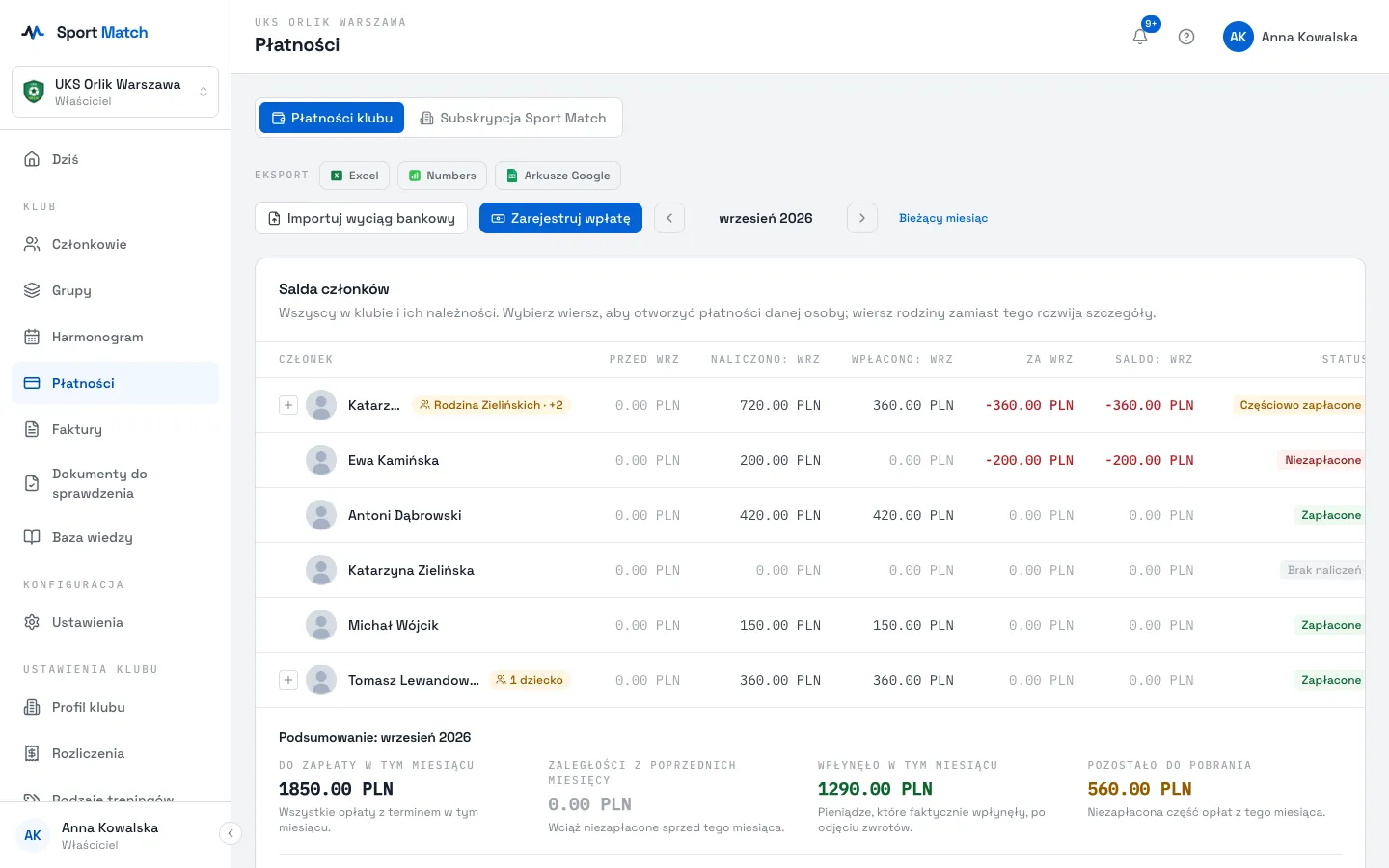This screenshot has width=1389, height=868.
Task: Export to Excel
Action: click(355, 176)
